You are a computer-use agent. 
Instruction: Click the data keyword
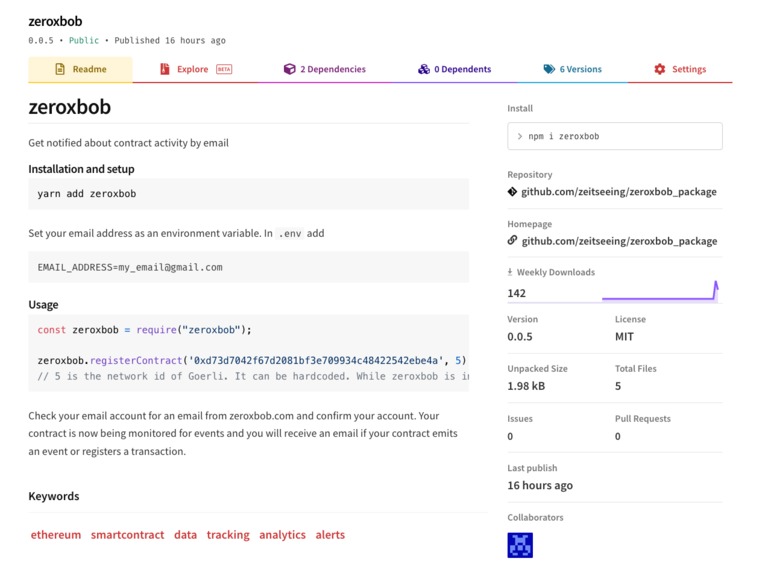point(185,535)
